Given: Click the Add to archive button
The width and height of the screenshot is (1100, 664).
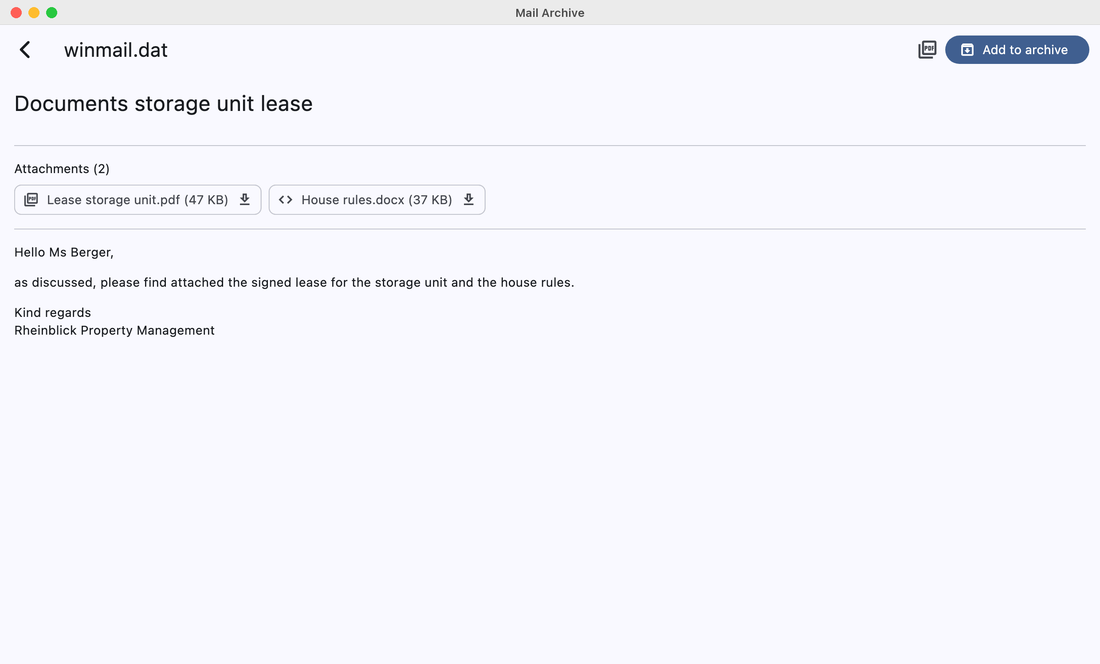Looking at the screenshot, I should [x=1017, y=50].
